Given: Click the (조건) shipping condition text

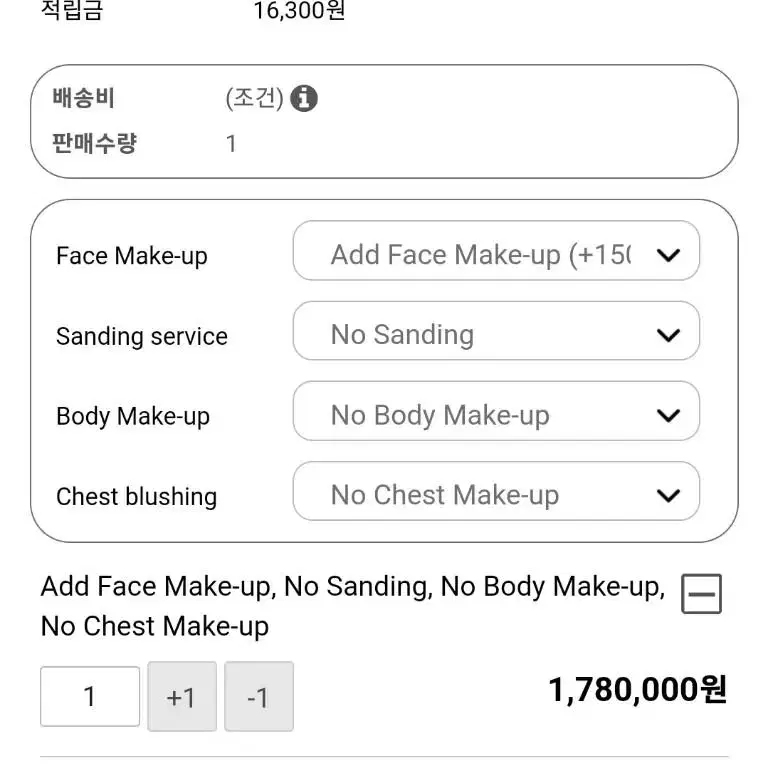Looking at the screenshot, I should point(254,98).
